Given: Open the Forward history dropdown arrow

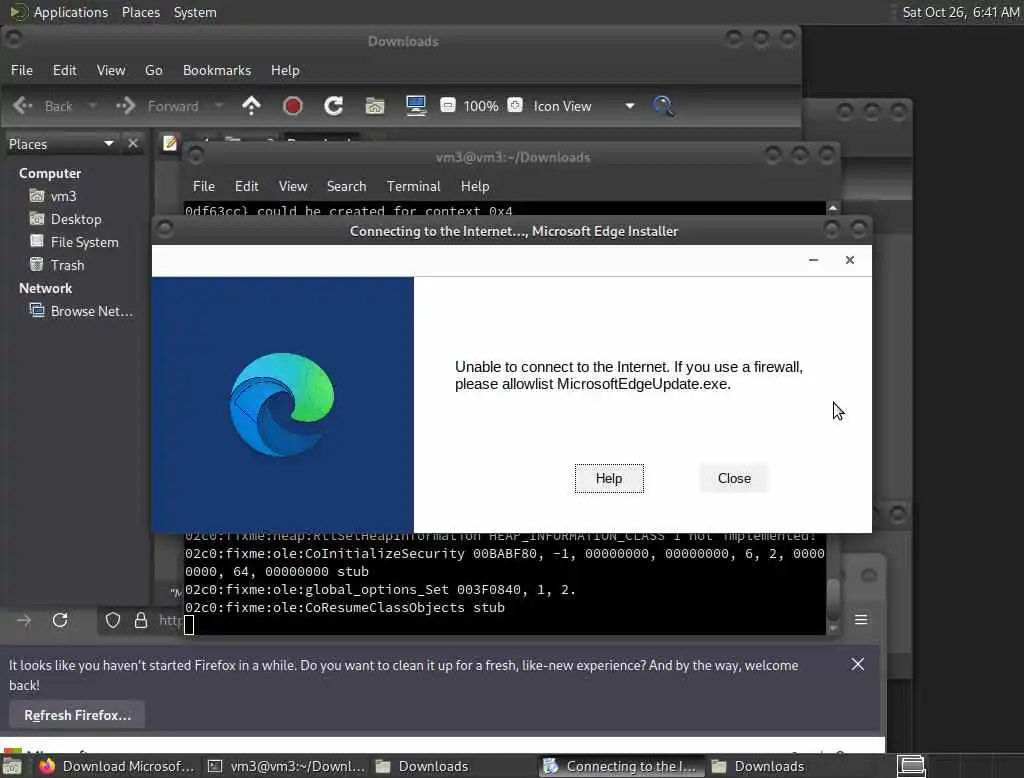Looking at the screenshot, I should tap(219, 106).
